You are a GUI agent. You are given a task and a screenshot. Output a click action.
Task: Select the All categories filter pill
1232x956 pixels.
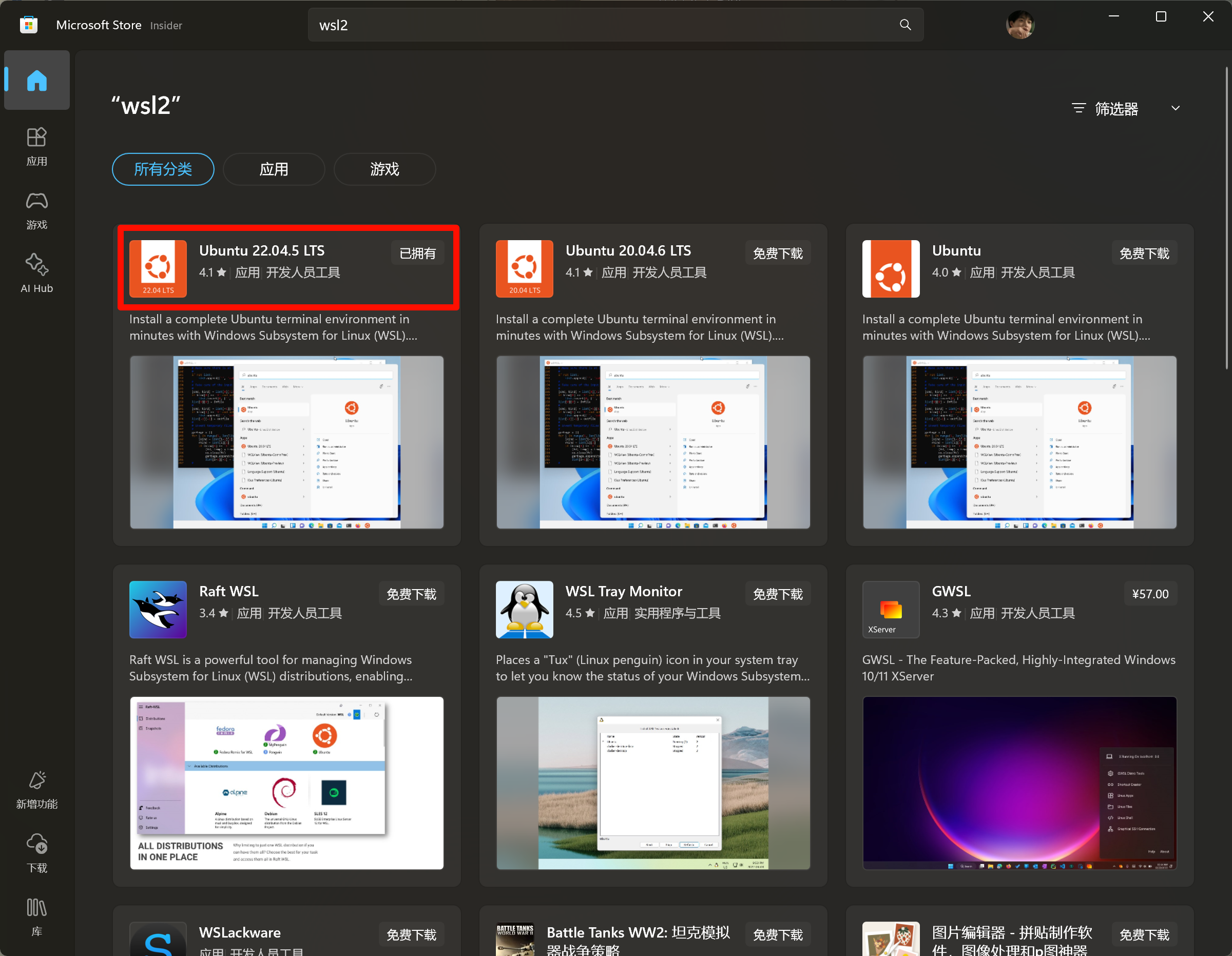point(163,169)
